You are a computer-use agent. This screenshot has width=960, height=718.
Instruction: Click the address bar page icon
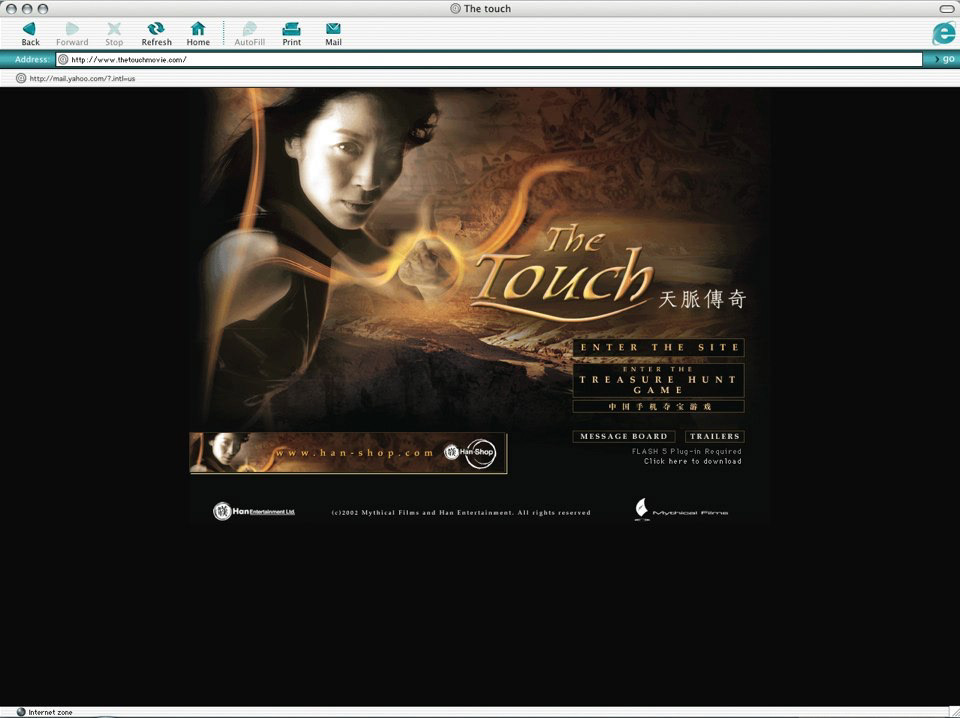tap(63, 59)
